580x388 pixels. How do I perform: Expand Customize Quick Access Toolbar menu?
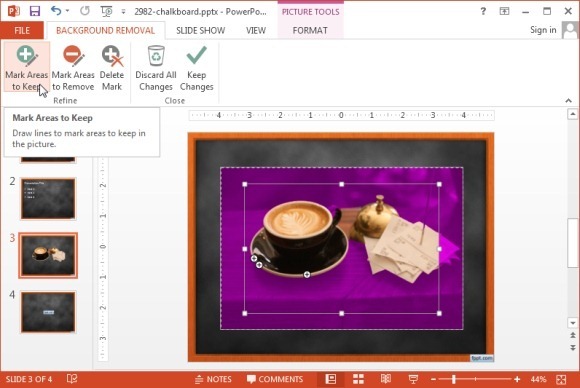tap(123, 11)
